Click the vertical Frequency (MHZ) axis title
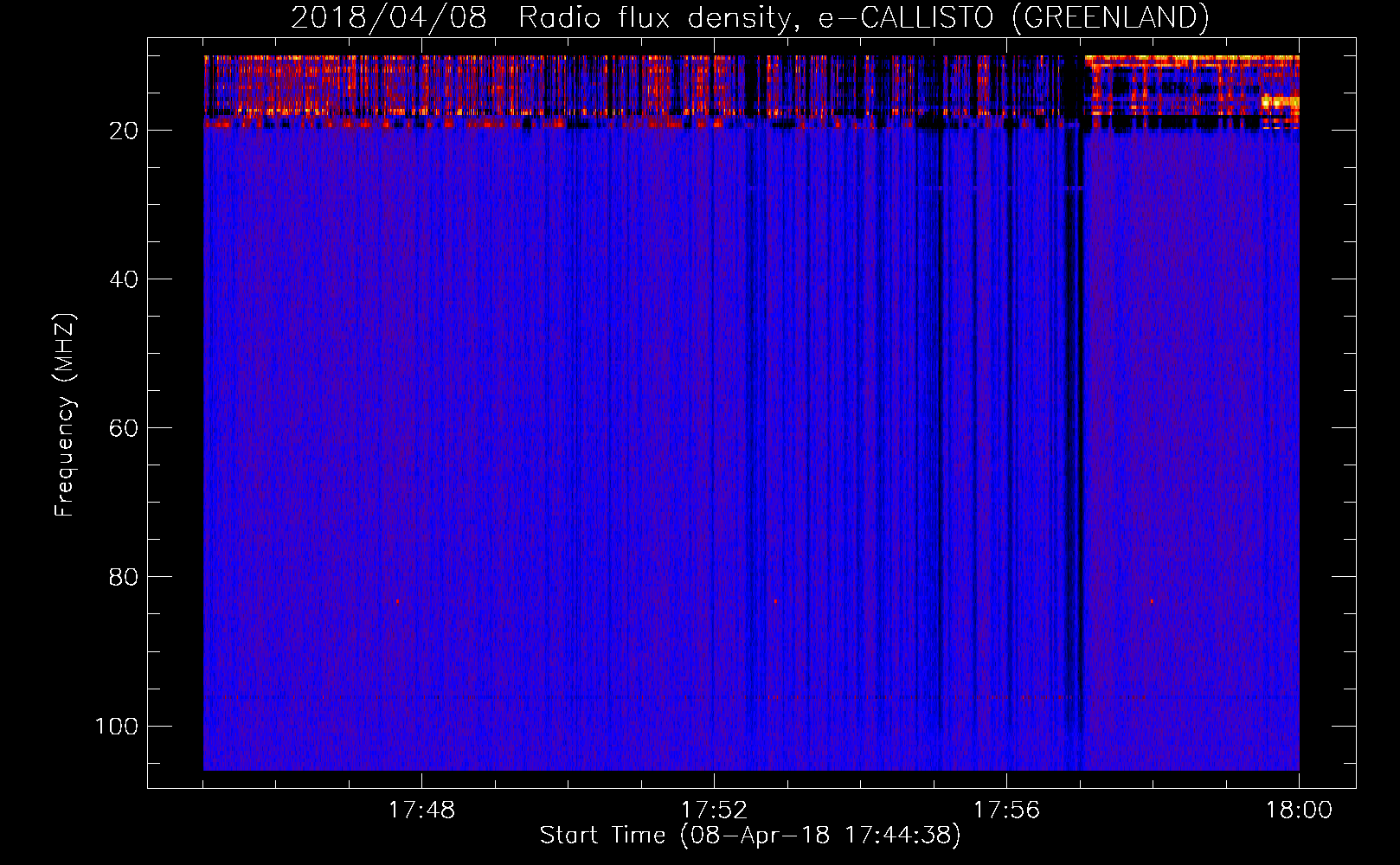 (x=65, y=415)
